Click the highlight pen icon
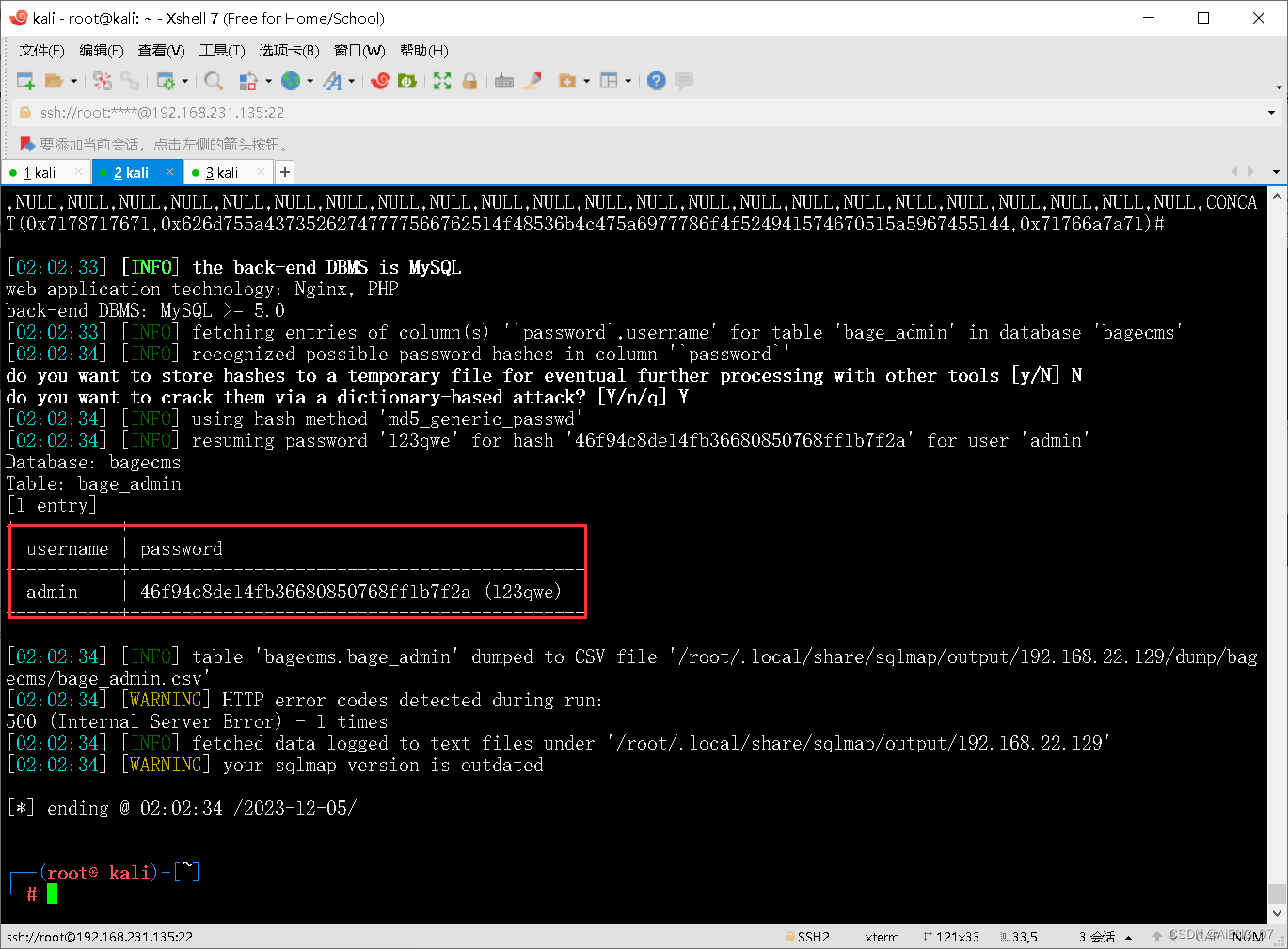Image resolution: width=1288 pixels, height=949 pixels. click(x=533, y=81)
